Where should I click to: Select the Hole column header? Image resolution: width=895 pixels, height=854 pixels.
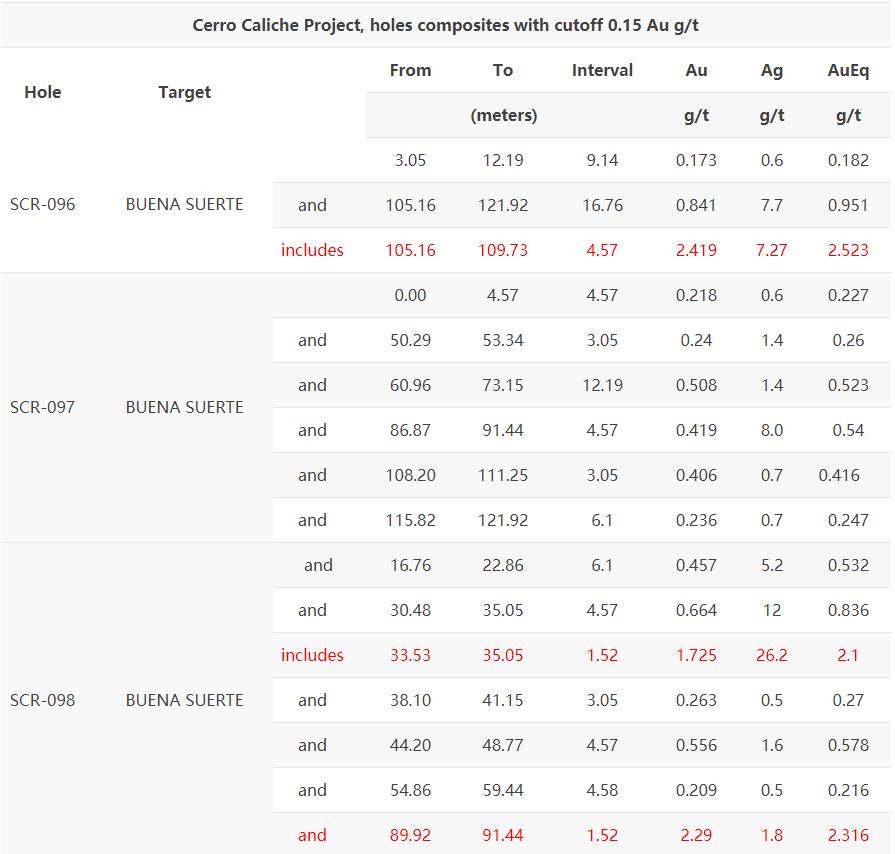[43, 92]
